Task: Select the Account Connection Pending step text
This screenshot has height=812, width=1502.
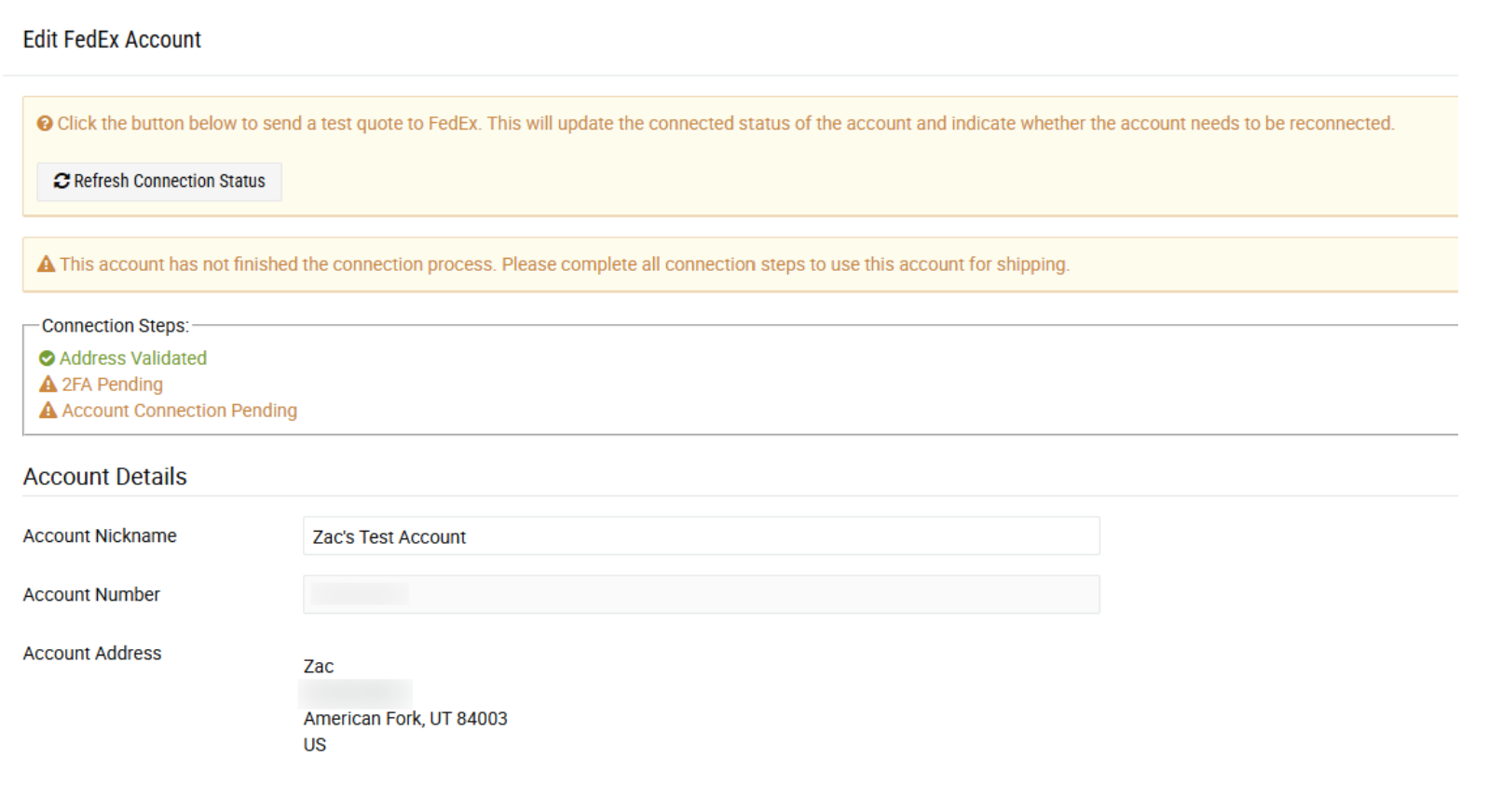Action: pos(179,411)
